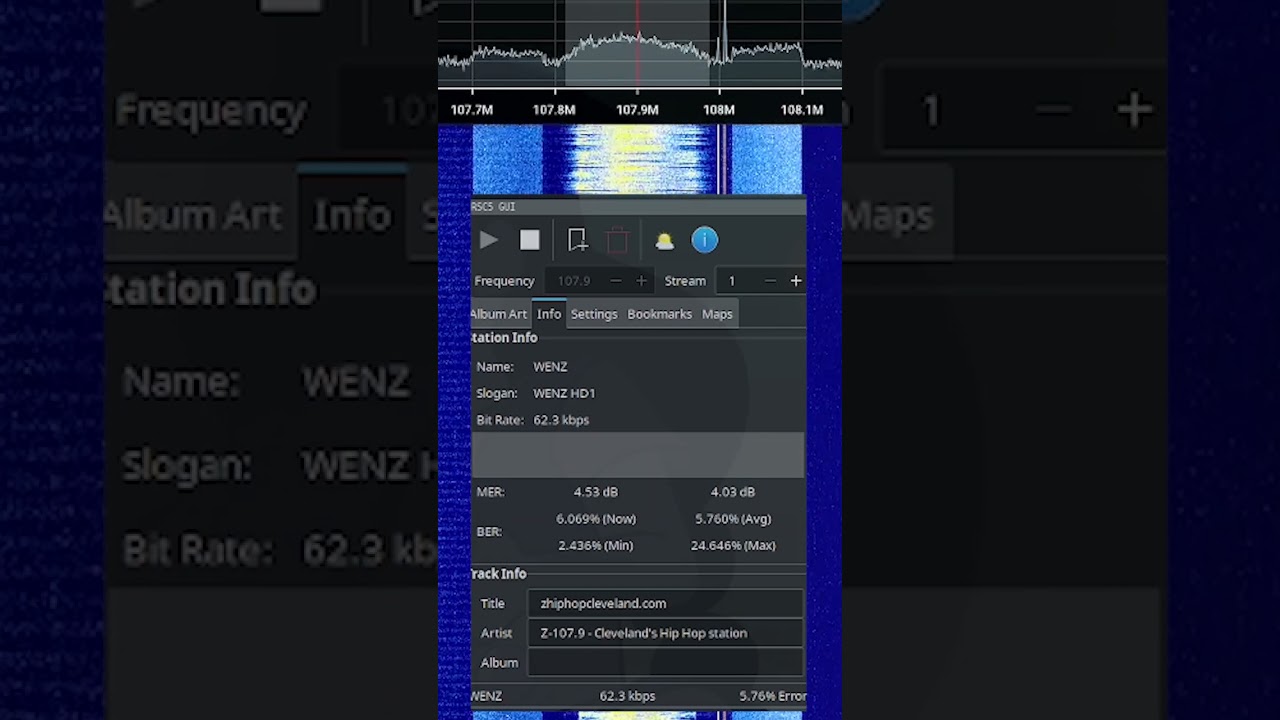1280x720 pixels.
Task: Click the red trash delete-bookmark icon
Action: (618, 240)
